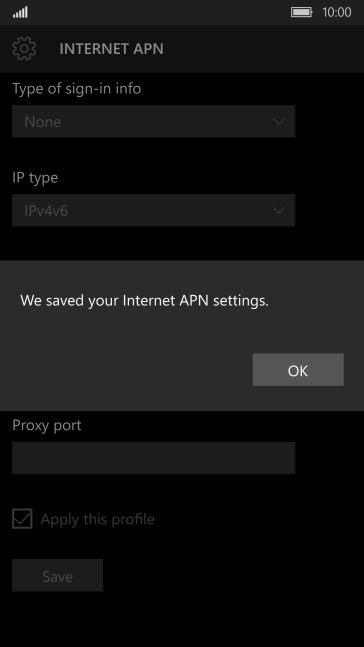The image size is (364, 647).
Task: Select the None value text
Action: click(43, 122)
